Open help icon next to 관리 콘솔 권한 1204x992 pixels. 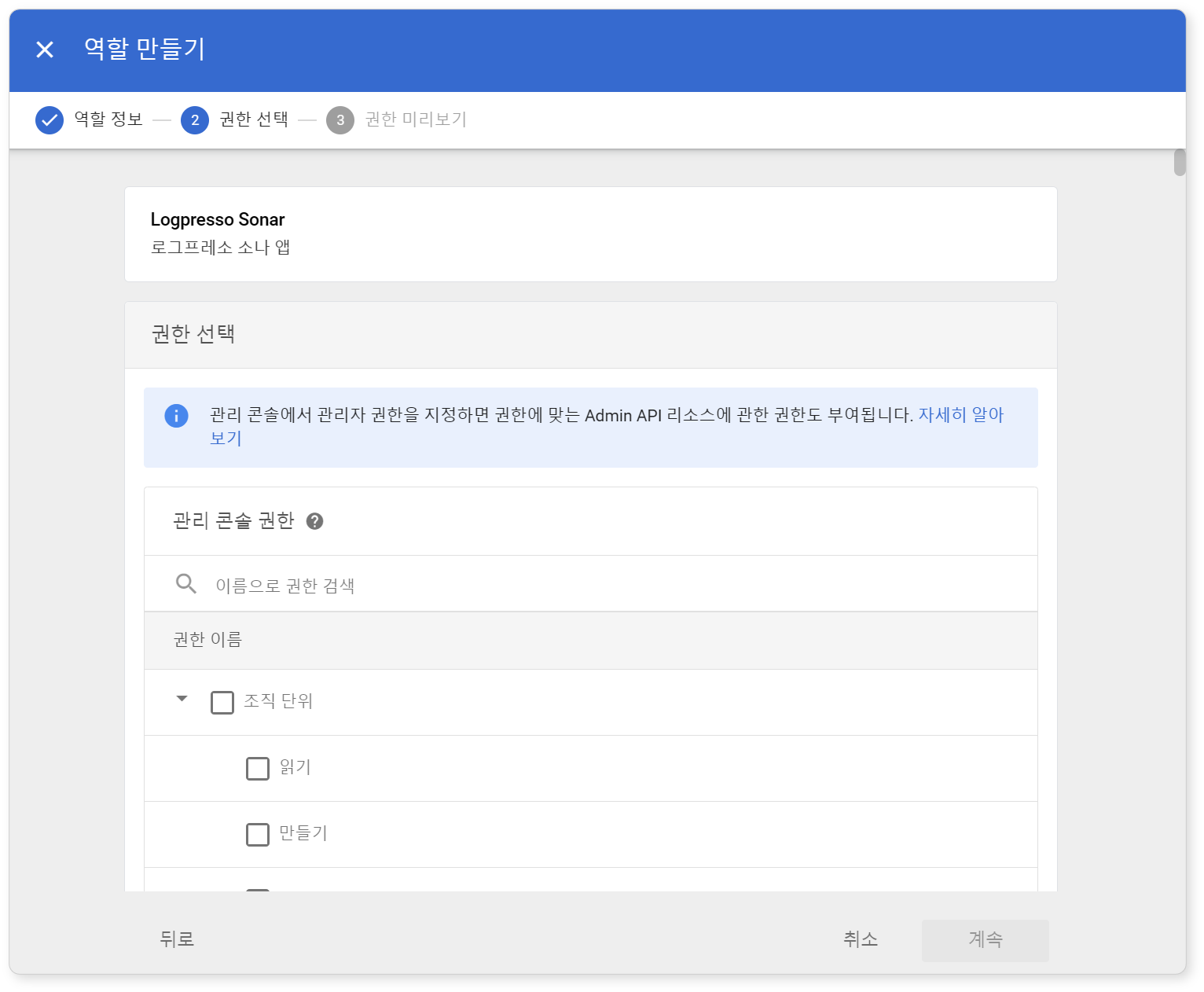[315, 521]
